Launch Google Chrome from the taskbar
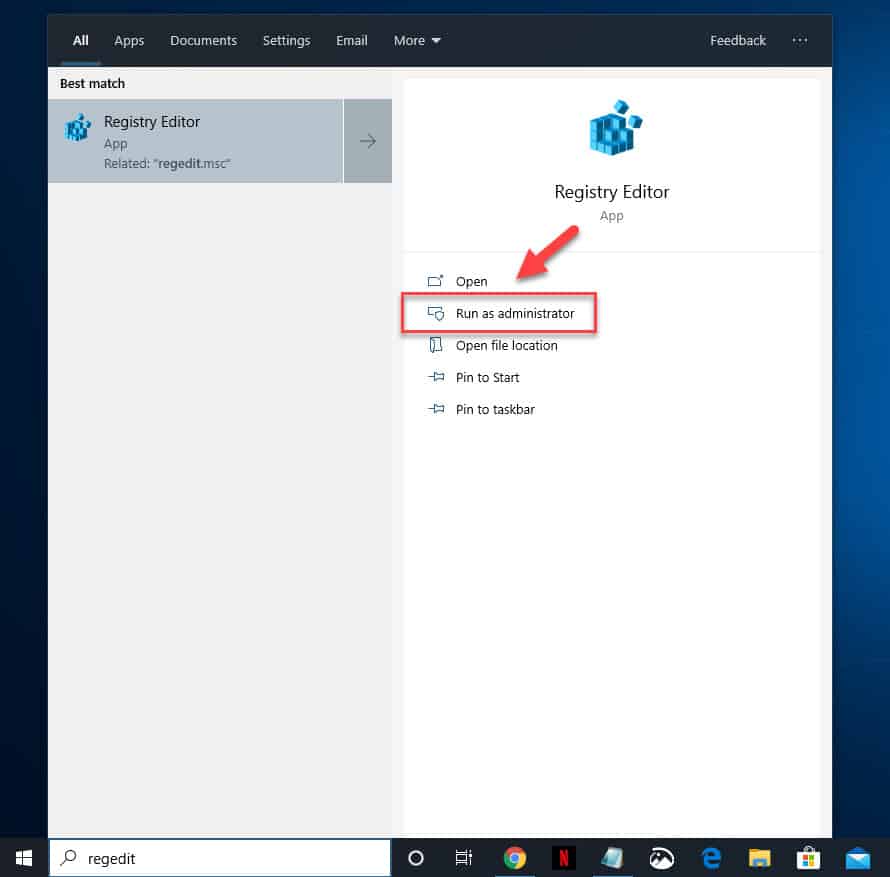Image resolution: width=890 pixels, height=877 pixels. [x=514, y=858]
